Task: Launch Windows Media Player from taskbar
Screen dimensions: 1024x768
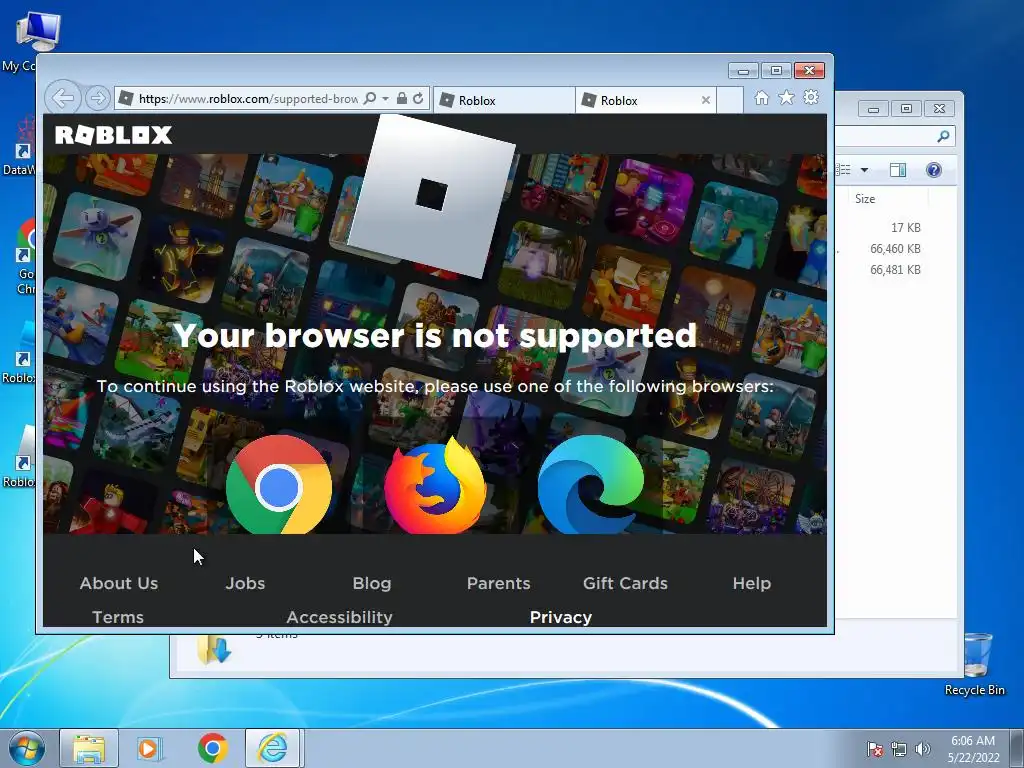Action: tap(150, 748)
